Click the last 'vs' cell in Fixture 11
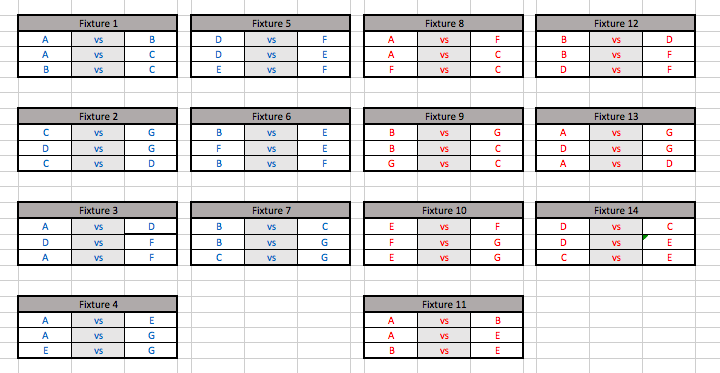The height and width of the screenshot is (373, 720). point(444,350)
